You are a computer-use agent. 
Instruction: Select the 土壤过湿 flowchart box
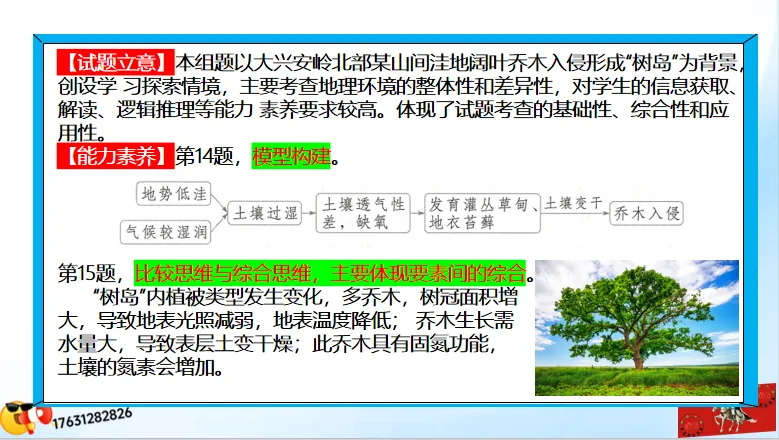(265, 213)
